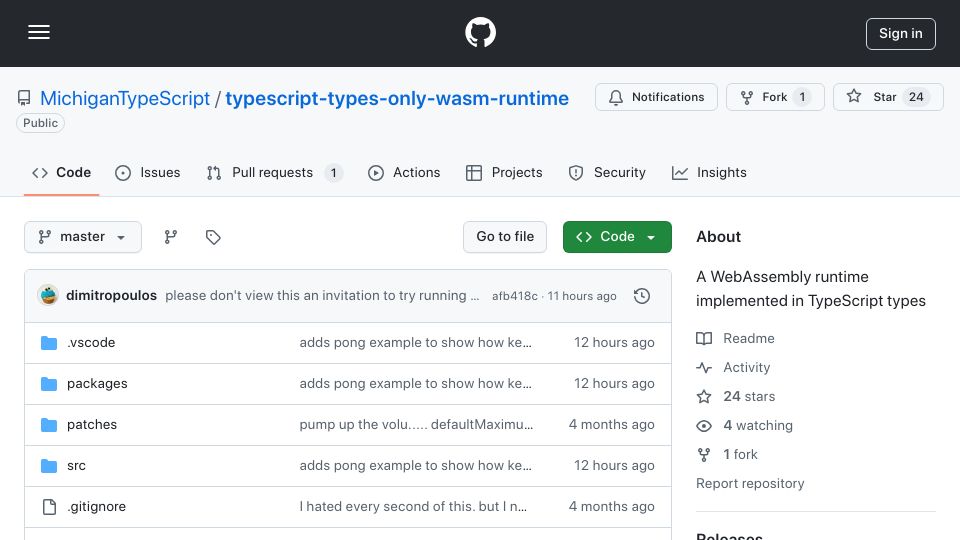Click the fork icon beside 1 fork

[x=704, y=454]
